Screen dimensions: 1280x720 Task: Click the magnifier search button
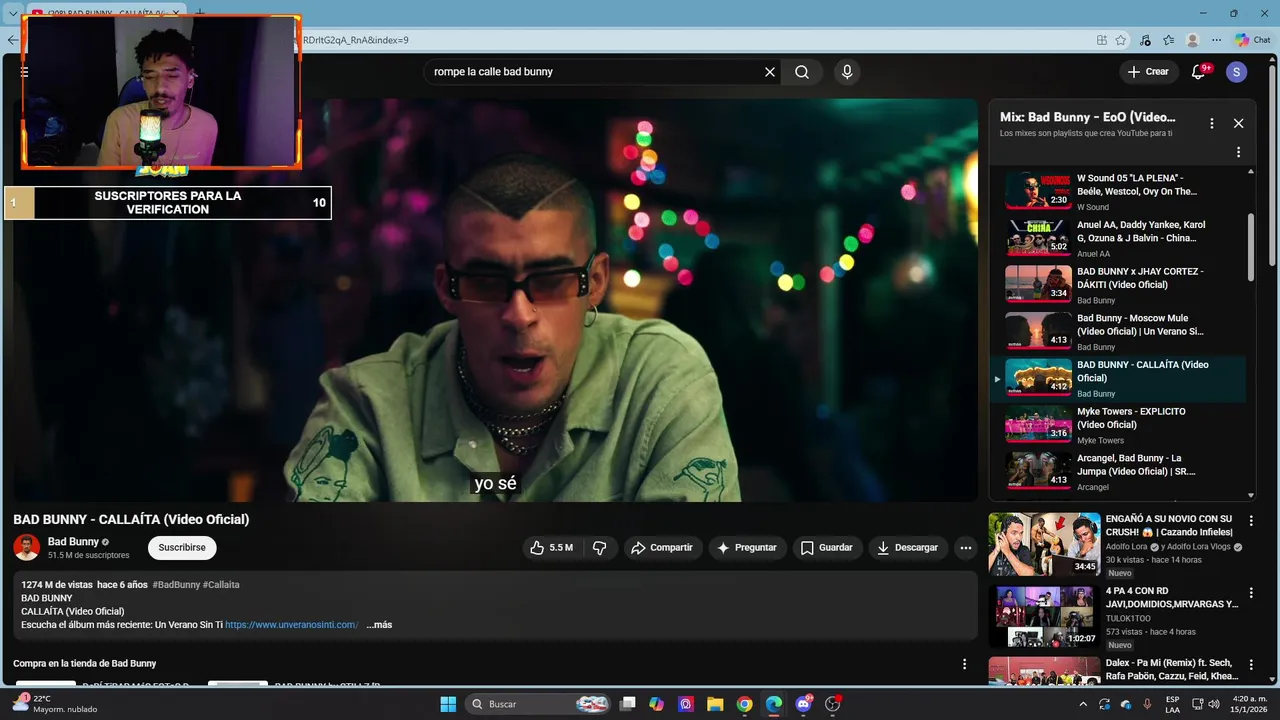click(x=802, y=72)
